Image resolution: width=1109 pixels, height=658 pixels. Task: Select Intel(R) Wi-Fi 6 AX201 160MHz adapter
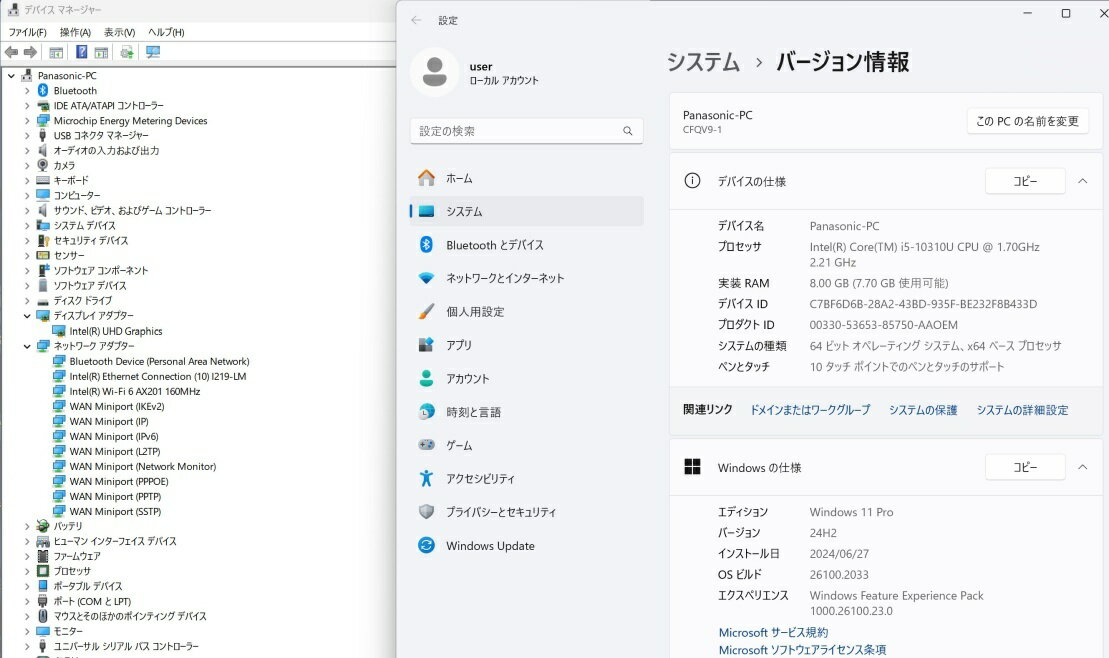(x=134, y=391)
